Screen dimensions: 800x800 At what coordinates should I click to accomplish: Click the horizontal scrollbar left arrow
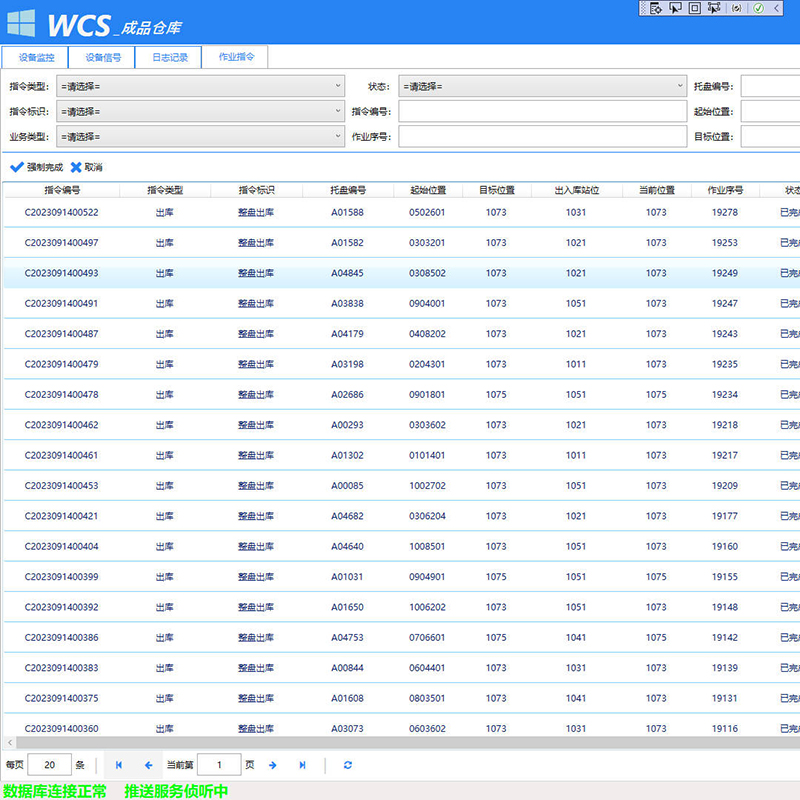coord(10,743)
